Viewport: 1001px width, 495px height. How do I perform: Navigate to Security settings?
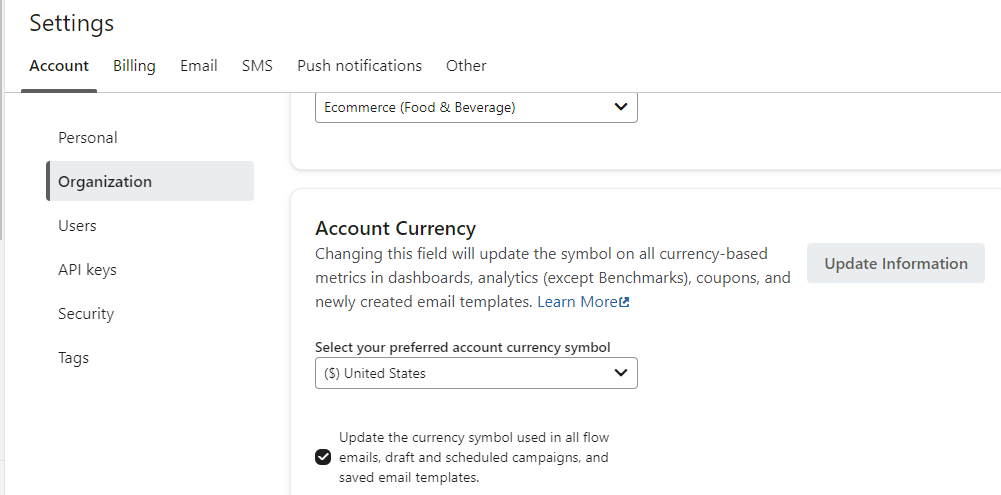pyautogui.click(x=86, y=314)
